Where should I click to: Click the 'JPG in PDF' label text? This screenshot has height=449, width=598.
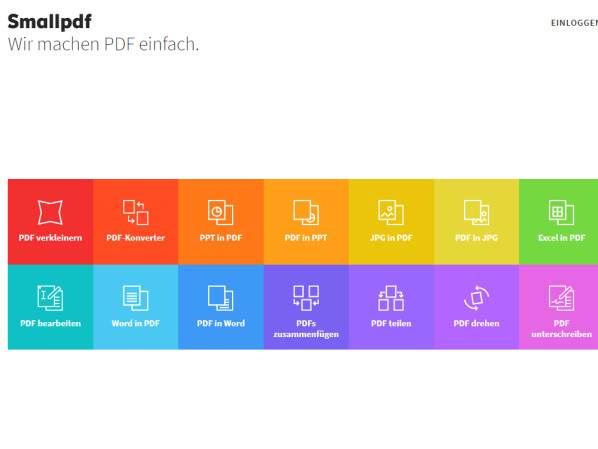pyautogui.click(x=391, y=238)
